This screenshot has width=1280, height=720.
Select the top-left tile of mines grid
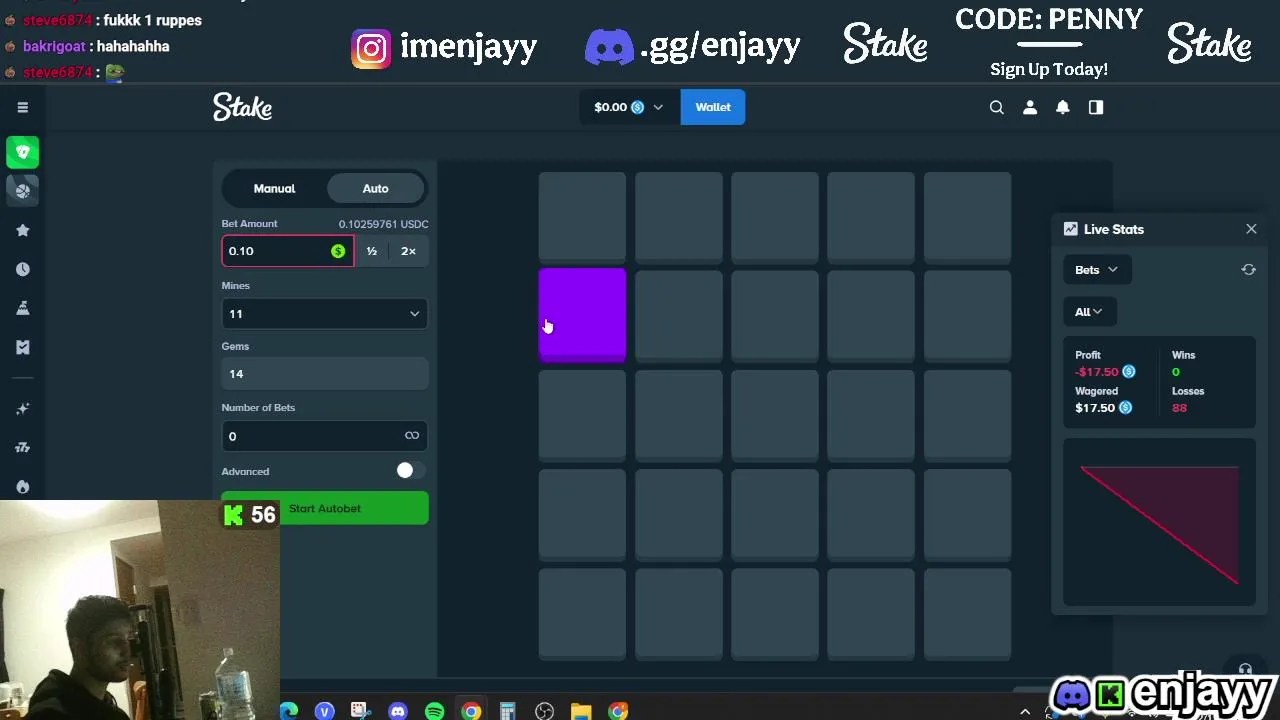point(582,218)
